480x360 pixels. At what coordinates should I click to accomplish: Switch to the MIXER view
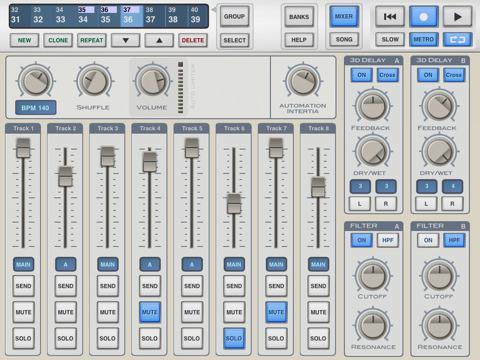pos(344,16)
